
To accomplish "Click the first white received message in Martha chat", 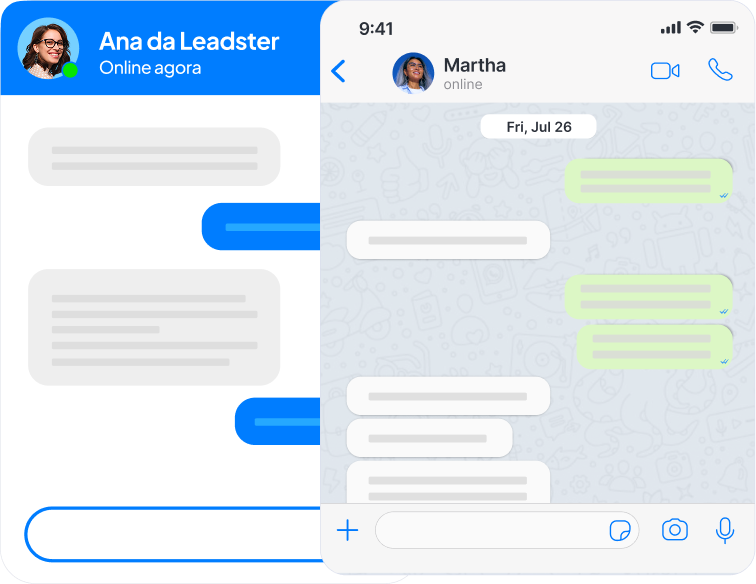I will pos(448,240).
